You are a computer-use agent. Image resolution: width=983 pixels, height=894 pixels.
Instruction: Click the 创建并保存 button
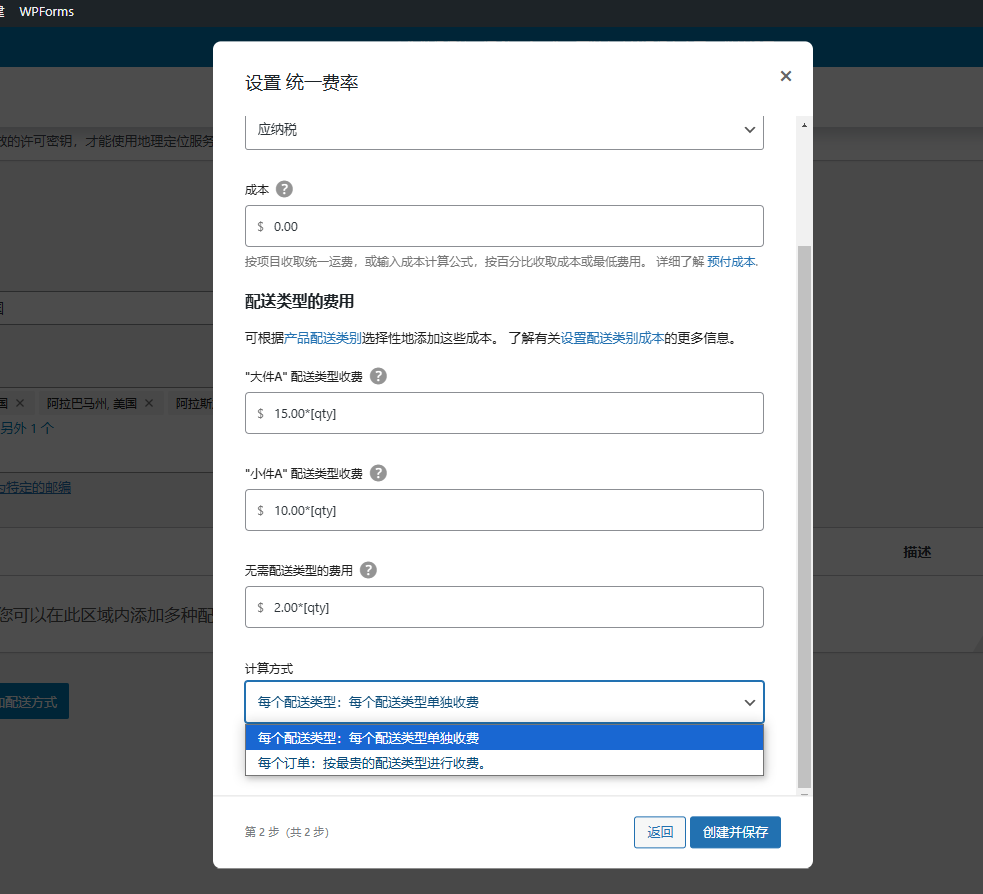[735, 832]
